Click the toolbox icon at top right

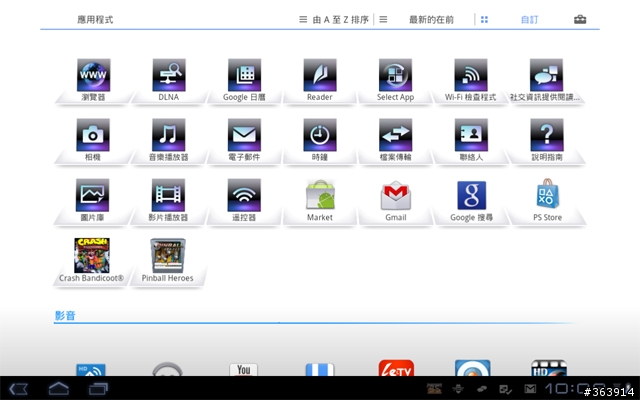coord(580,19)
